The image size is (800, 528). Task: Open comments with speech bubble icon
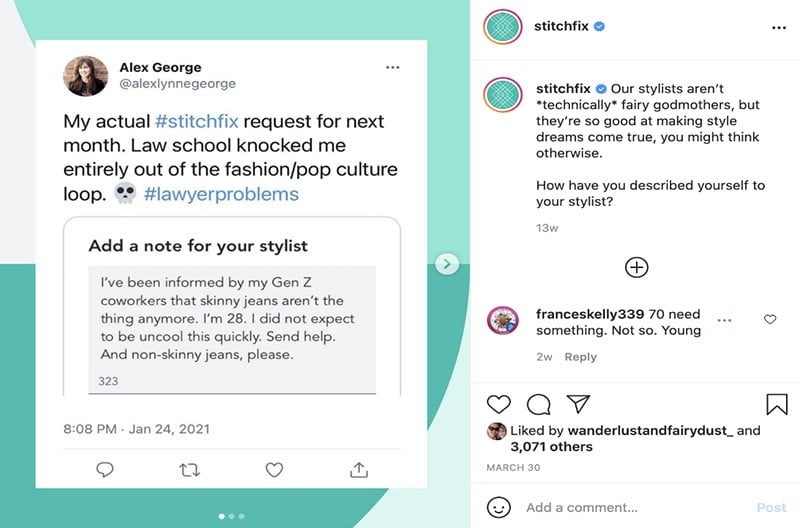538,404
